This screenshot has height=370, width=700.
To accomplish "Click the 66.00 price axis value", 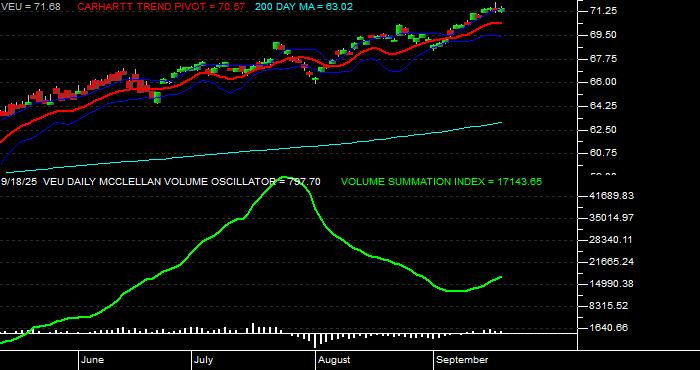I will (x=603, y=82).
